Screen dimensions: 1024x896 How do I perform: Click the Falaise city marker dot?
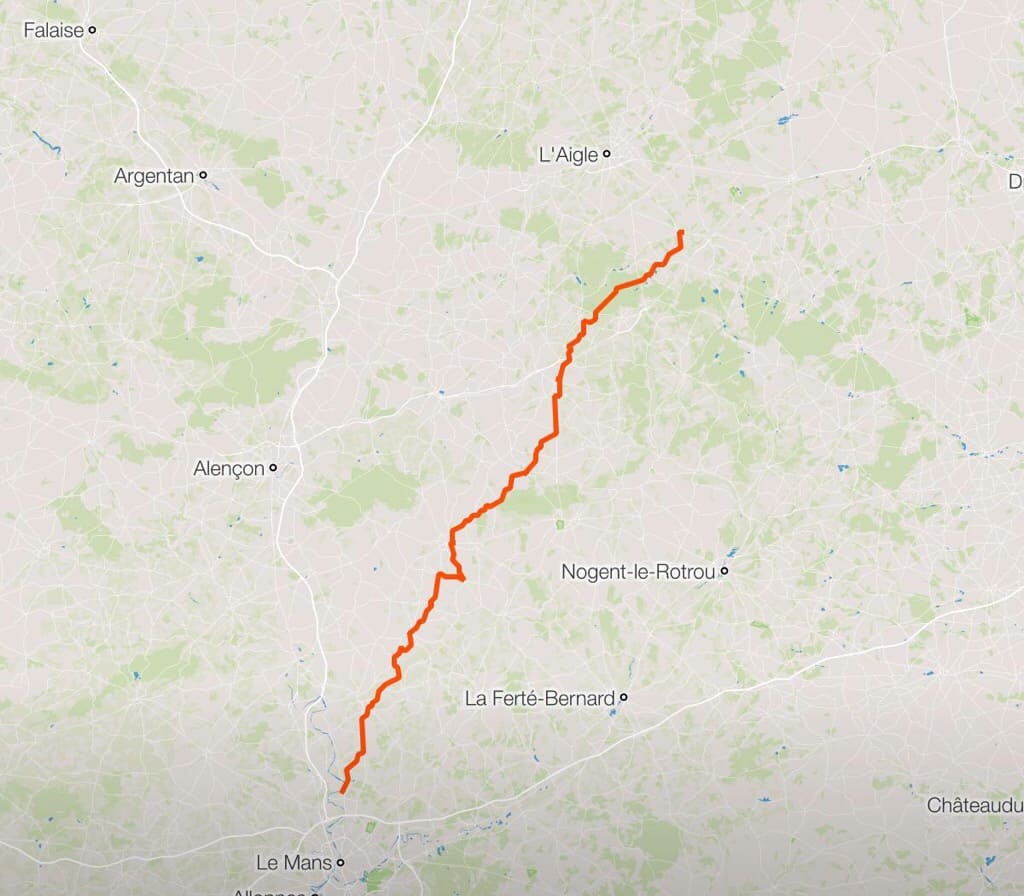pos(92,30)
